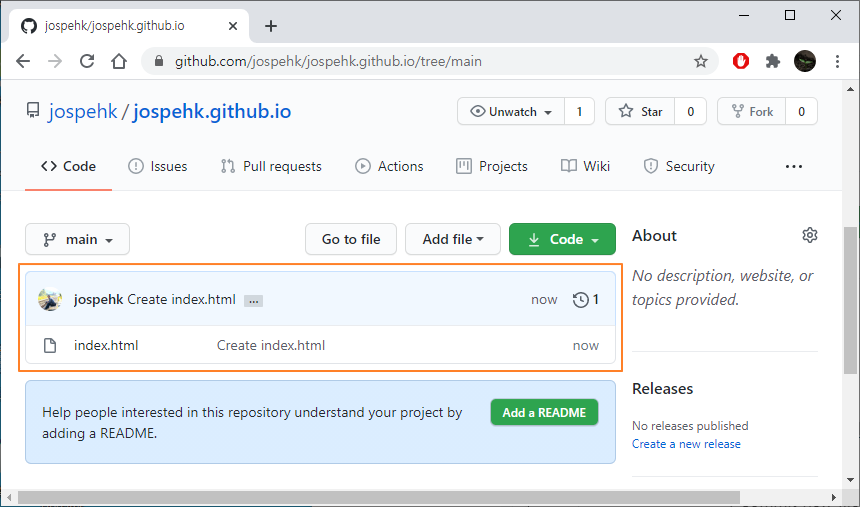860x507 pixels.
Task: View stargazers count 0
Action: tap(691, 111)
